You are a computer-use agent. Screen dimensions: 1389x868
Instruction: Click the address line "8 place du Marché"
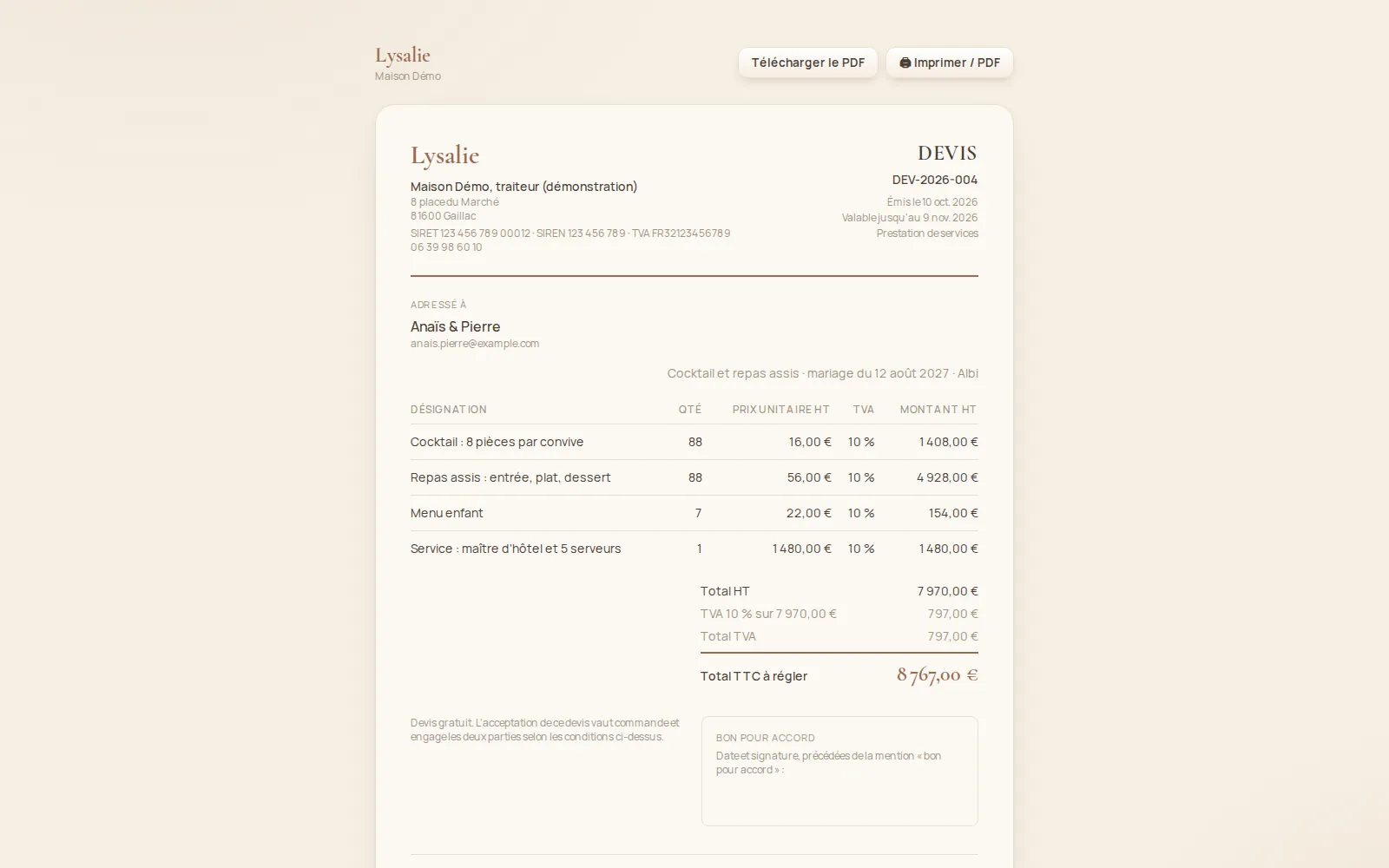455,202
